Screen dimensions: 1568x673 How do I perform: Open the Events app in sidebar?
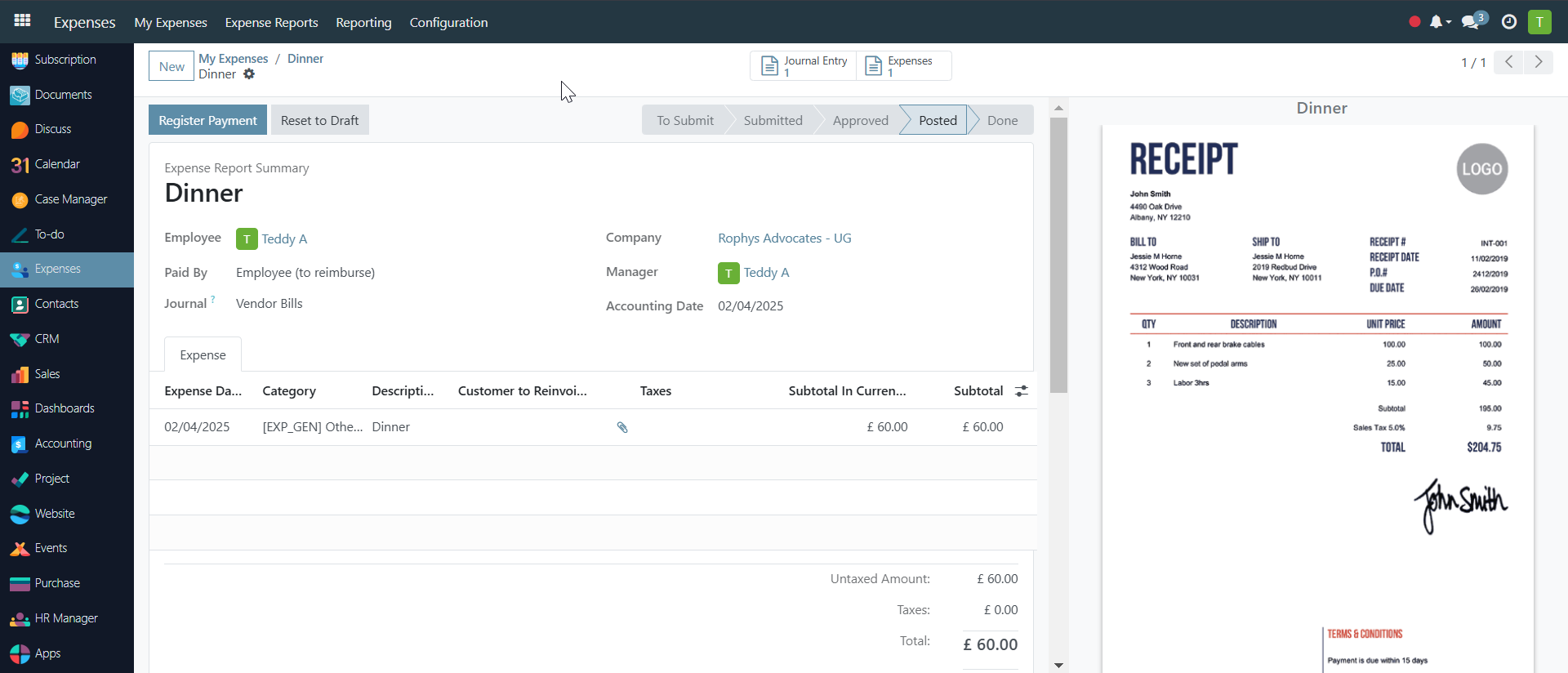[x=67, y=548]
